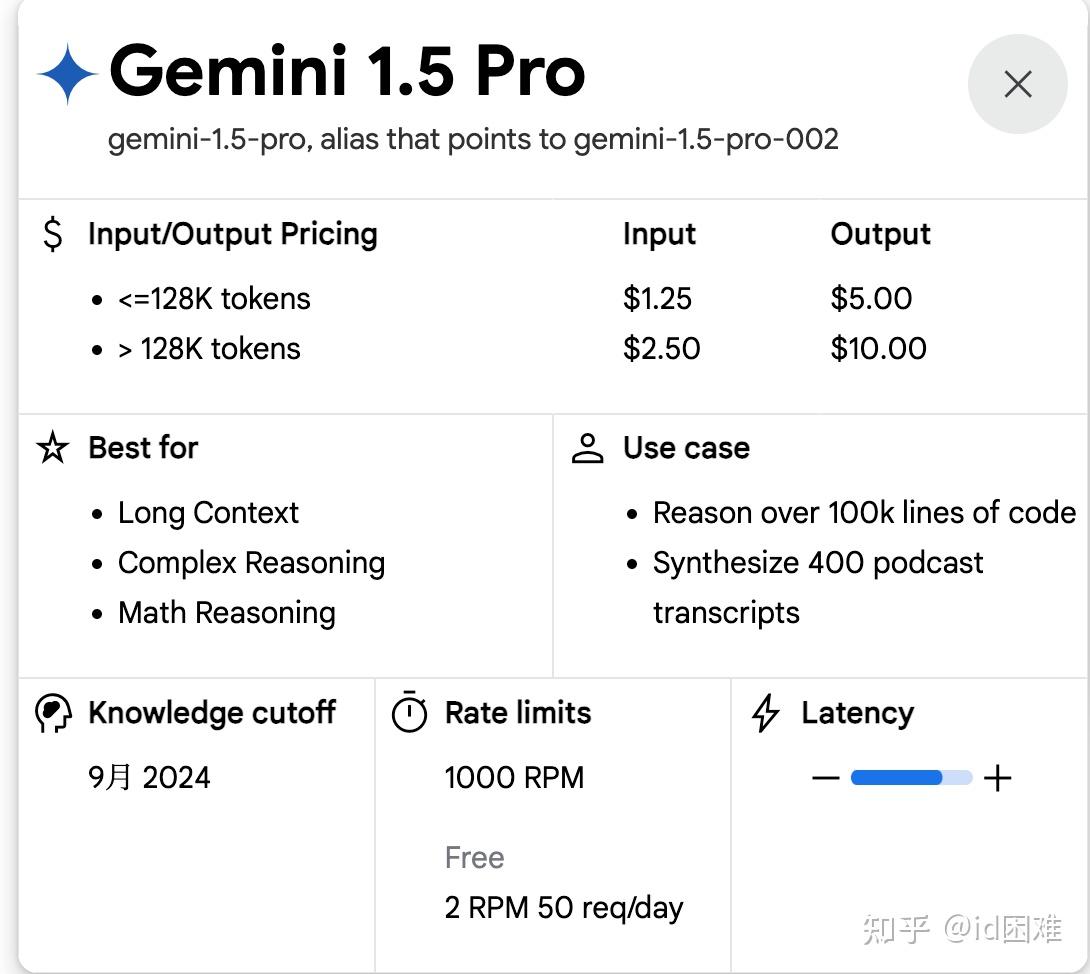Click the Free tier label
The height and width of the screenshot is (974, 1090).
click(474, 858)
